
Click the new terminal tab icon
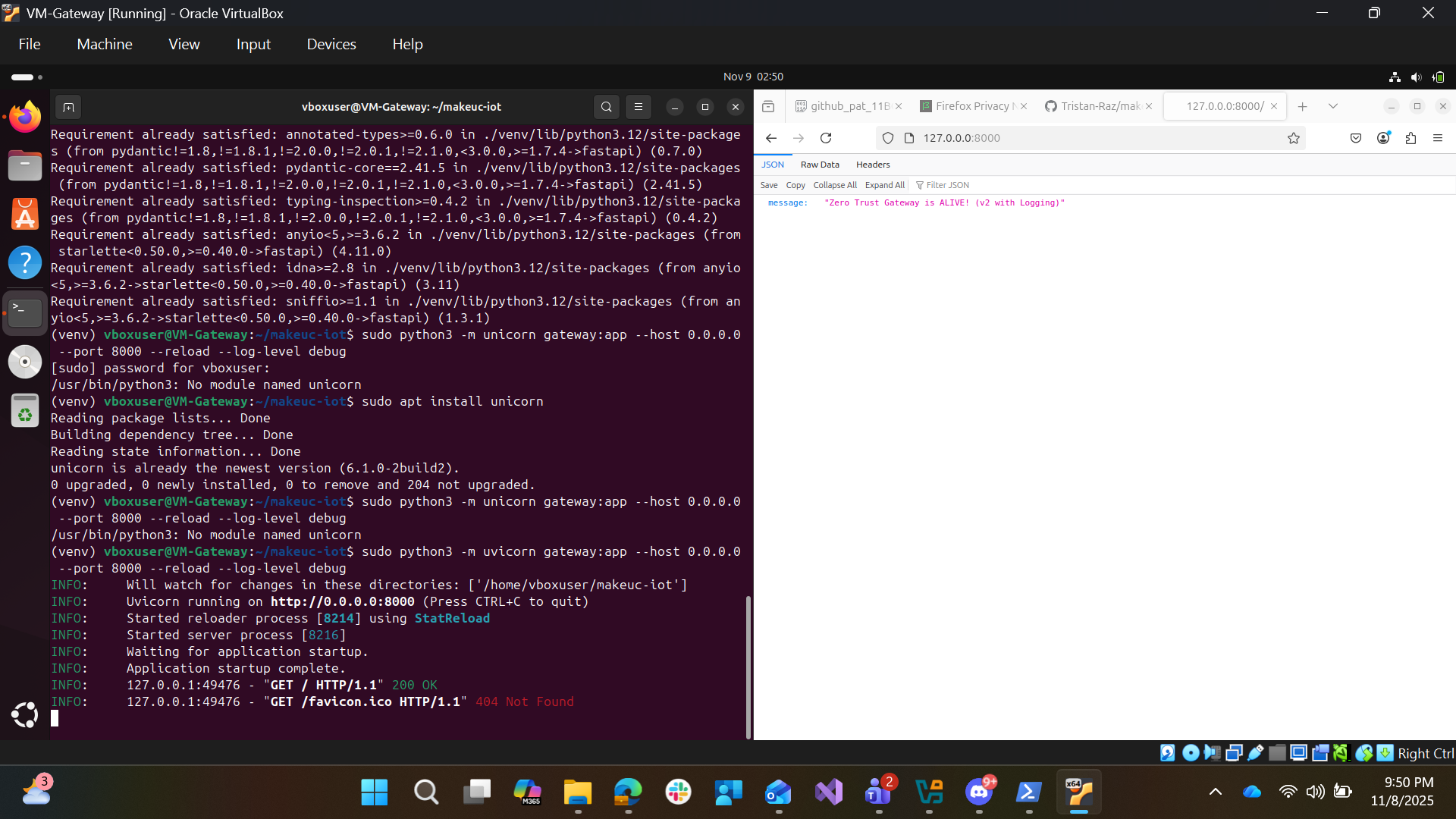(68, 107)
